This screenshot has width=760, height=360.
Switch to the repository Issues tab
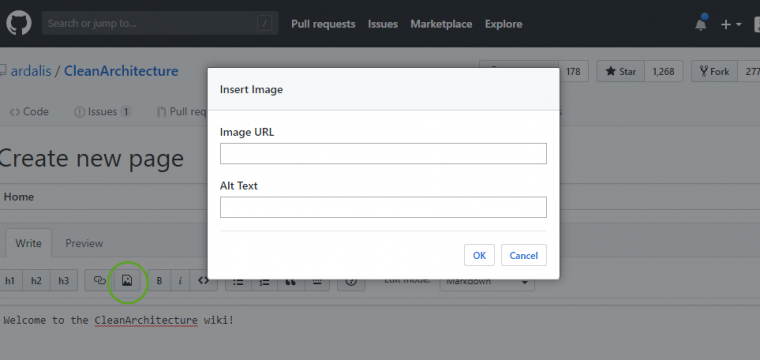click(102, 112)
